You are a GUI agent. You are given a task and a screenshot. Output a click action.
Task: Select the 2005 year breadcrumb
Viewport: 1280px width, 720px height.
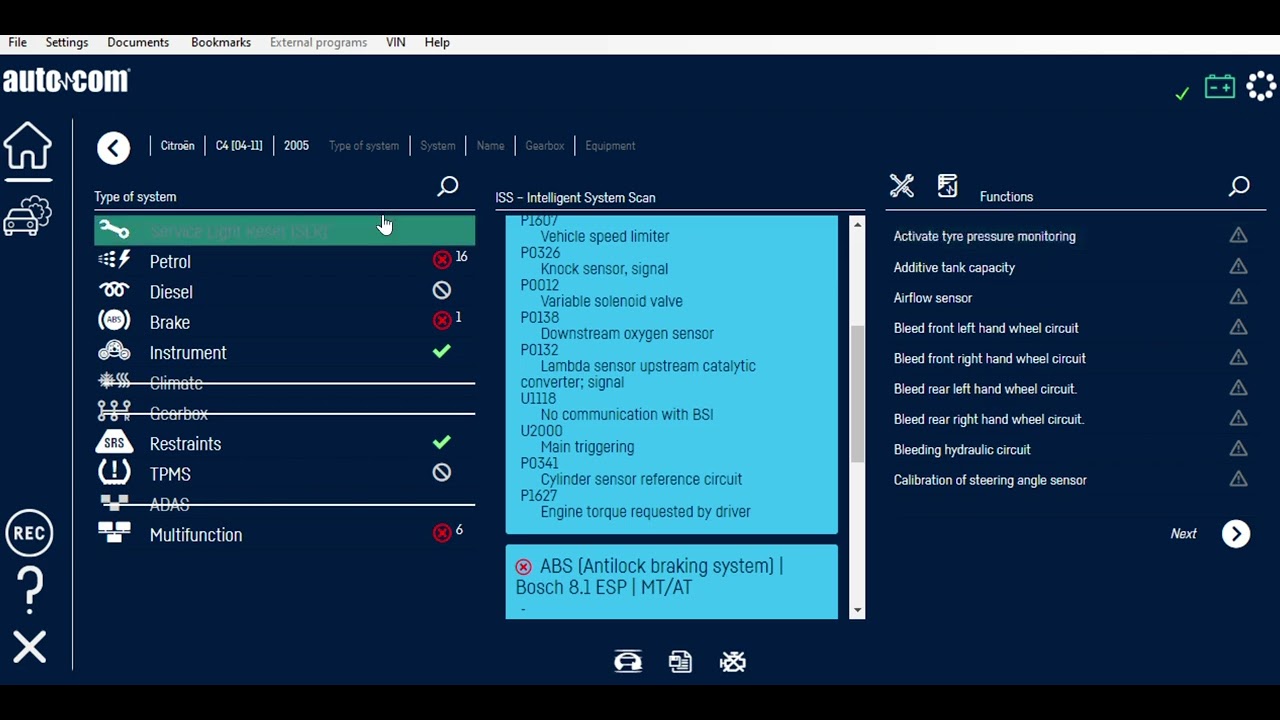click(296, 146)
